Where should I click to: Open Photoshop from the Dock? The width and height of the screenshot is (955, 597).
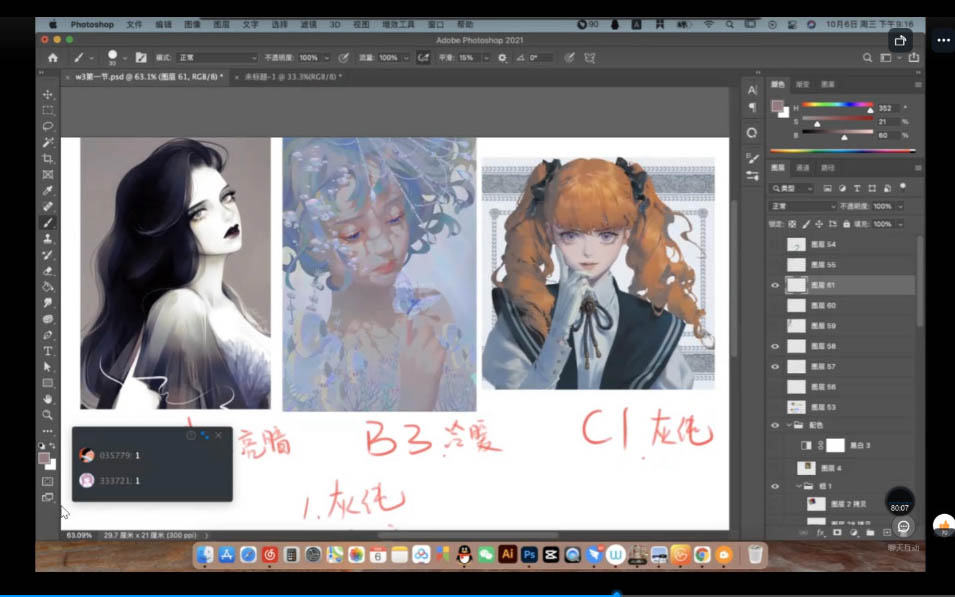point(529,554)
